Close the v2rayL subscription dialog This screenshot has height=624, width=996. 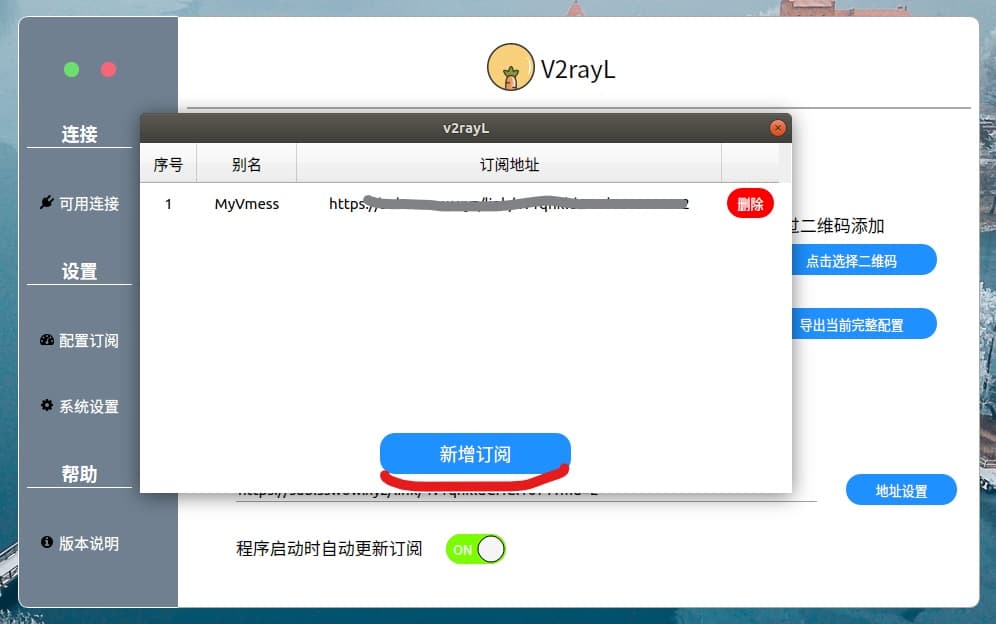(x=777, y=128)
